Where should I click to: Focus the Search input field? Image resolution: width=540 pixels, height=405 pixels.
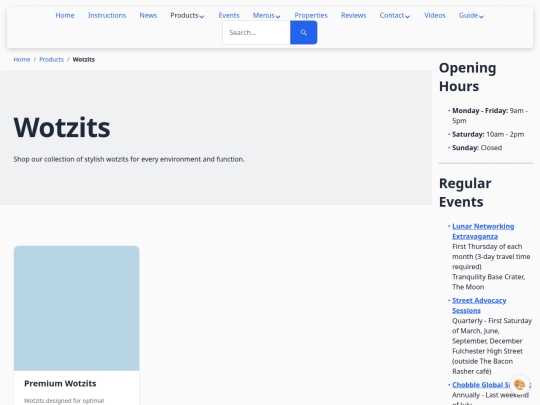pyautogui.click(x=257, y=32)
